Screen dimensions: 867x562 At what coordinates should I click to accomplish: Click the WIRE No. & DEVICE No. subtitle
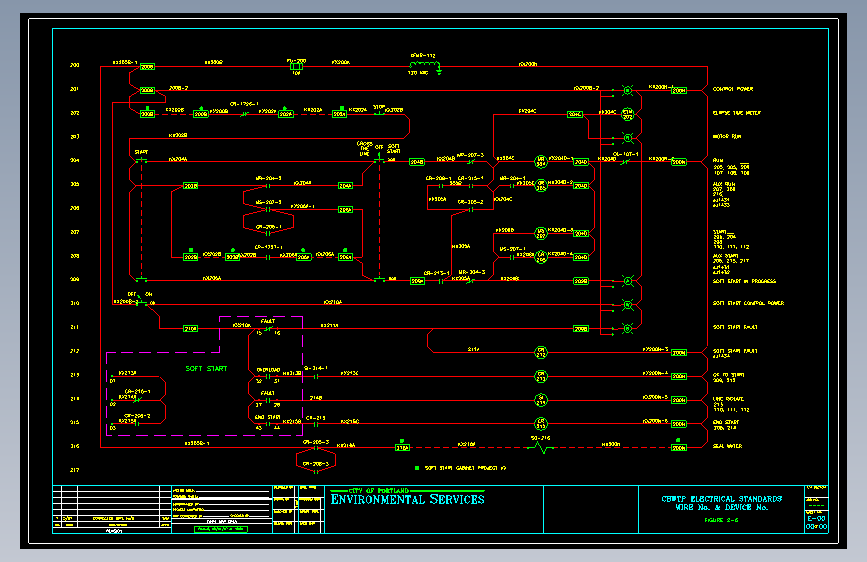[722, 507]
